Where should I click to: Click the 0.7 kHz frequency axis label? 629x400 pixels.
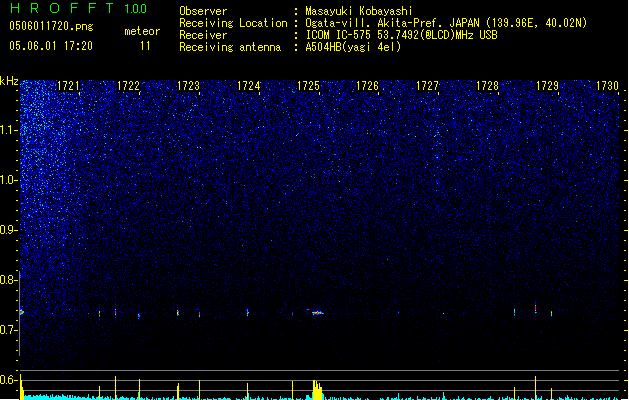[8, 330]
